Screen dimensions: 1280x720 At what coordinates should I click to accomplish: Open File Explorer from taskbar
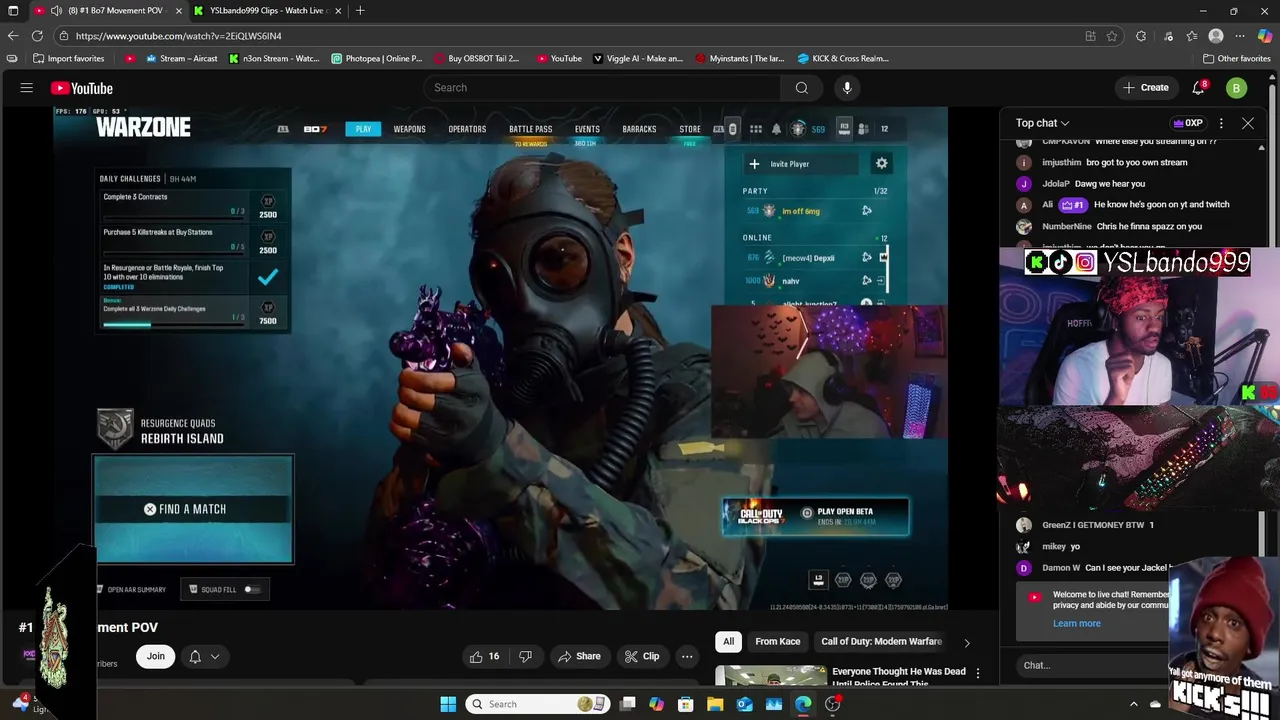[x=715, y=704]
